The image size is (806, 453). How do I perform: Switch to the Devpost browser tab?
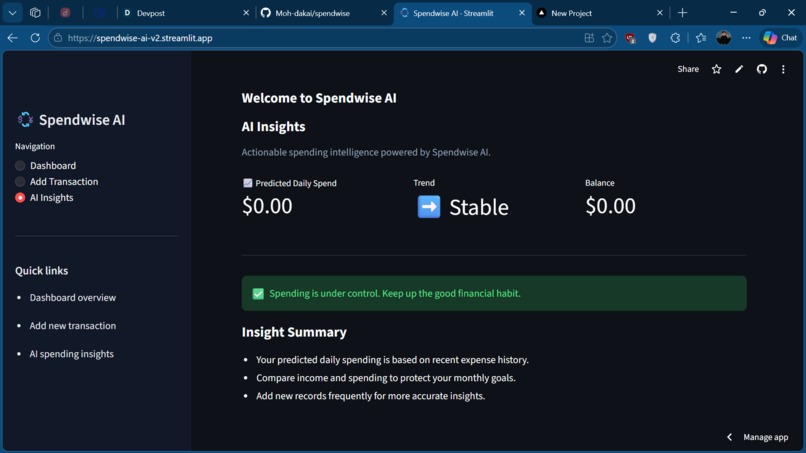pyautogui.click(x=185, y=13)
